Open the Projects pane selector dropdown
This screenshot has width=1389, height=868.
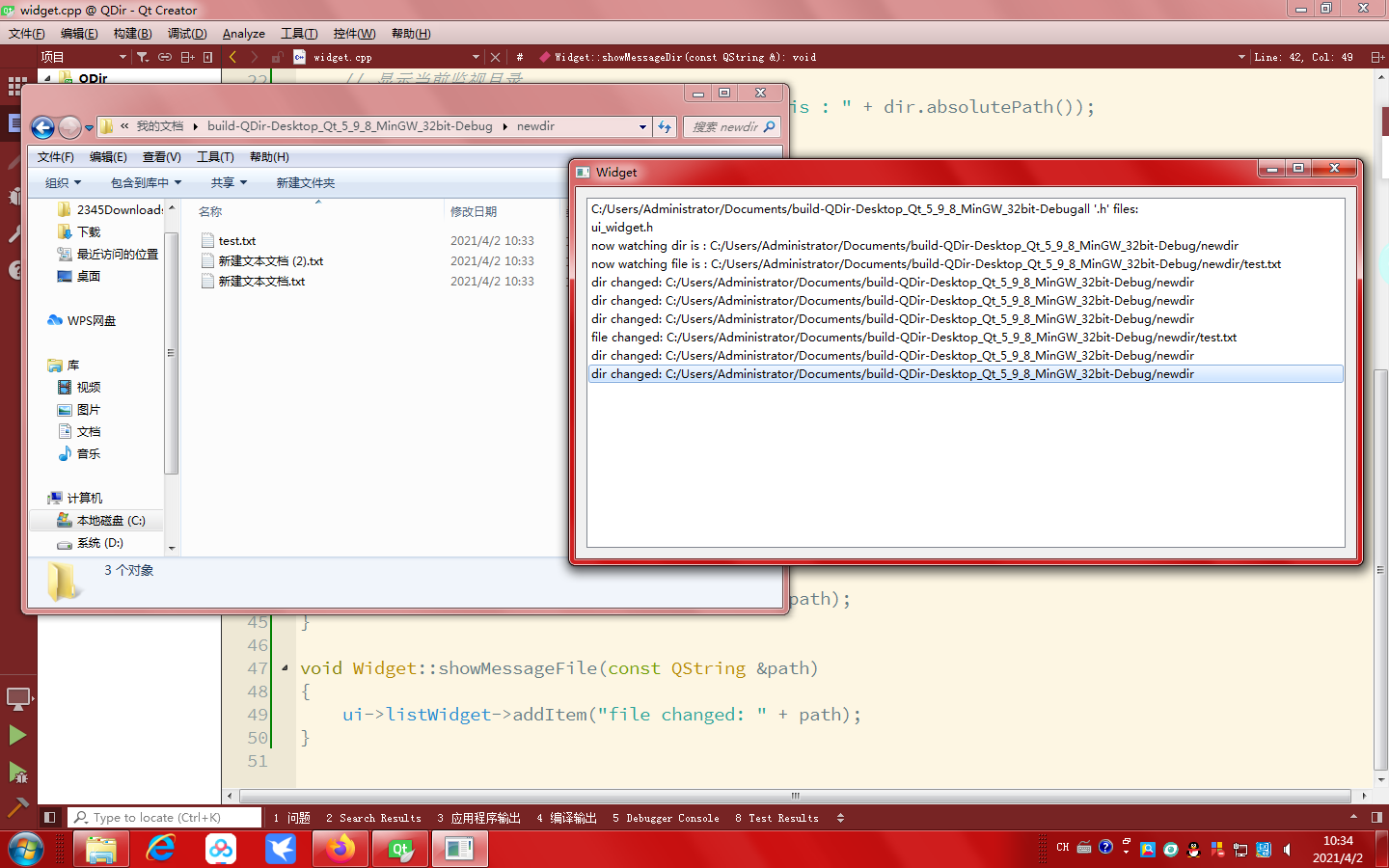tap(123, 57)
